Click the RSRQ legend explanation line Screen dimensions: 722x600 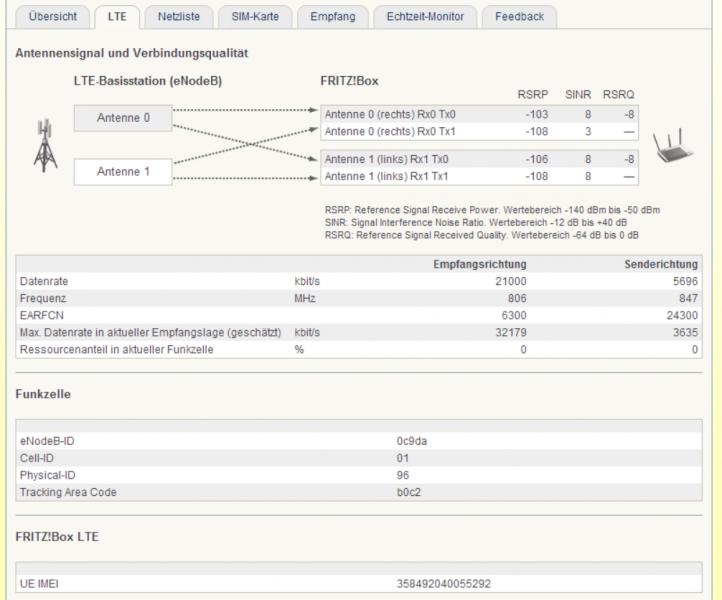(x=482, y=235)
